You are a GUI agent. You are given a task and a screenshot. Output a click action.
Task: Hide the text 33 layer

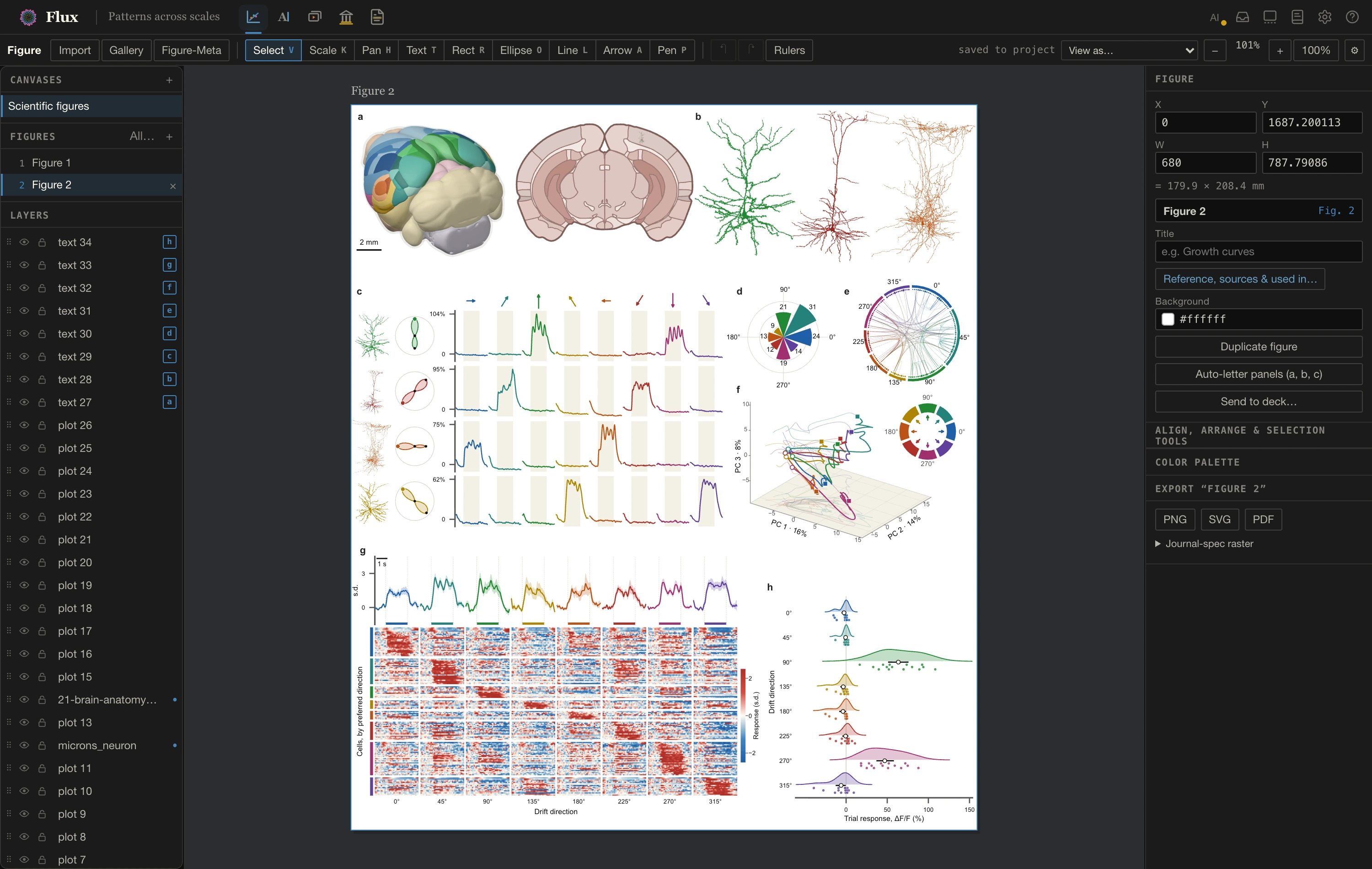point(25,265)
